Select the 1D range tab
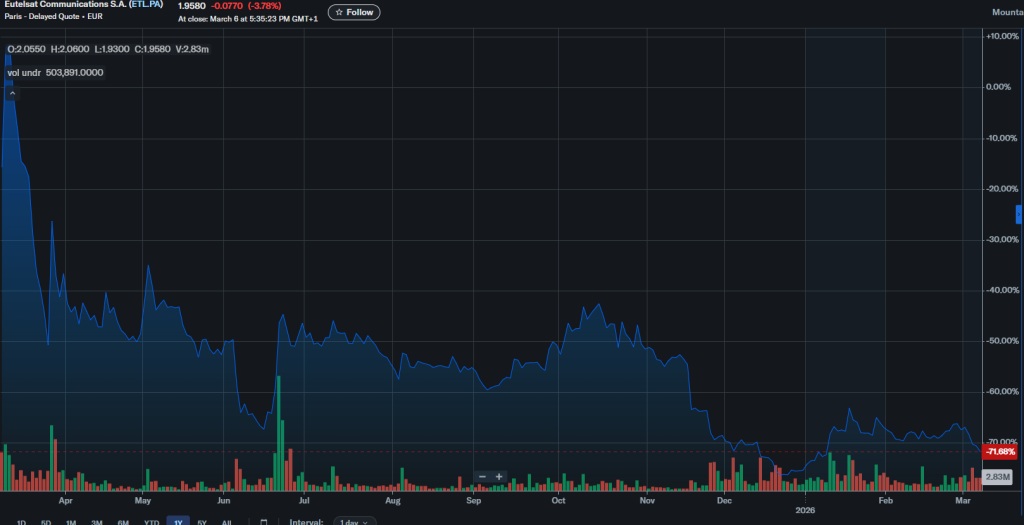Viewport: 1024px width, 525px height. (x=22, y=522)
